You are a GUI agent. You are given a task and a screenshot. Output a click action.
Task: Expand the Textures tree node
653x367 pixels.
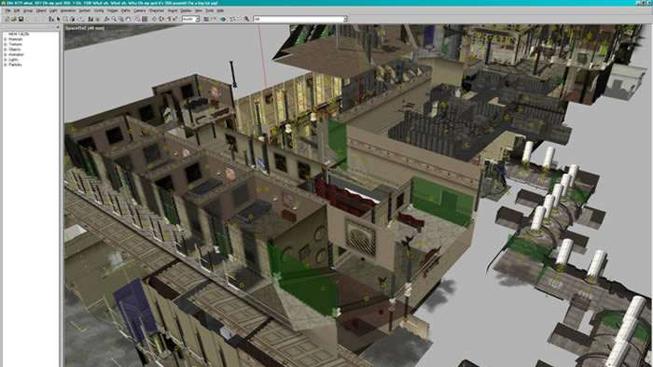tap(5, 44)
